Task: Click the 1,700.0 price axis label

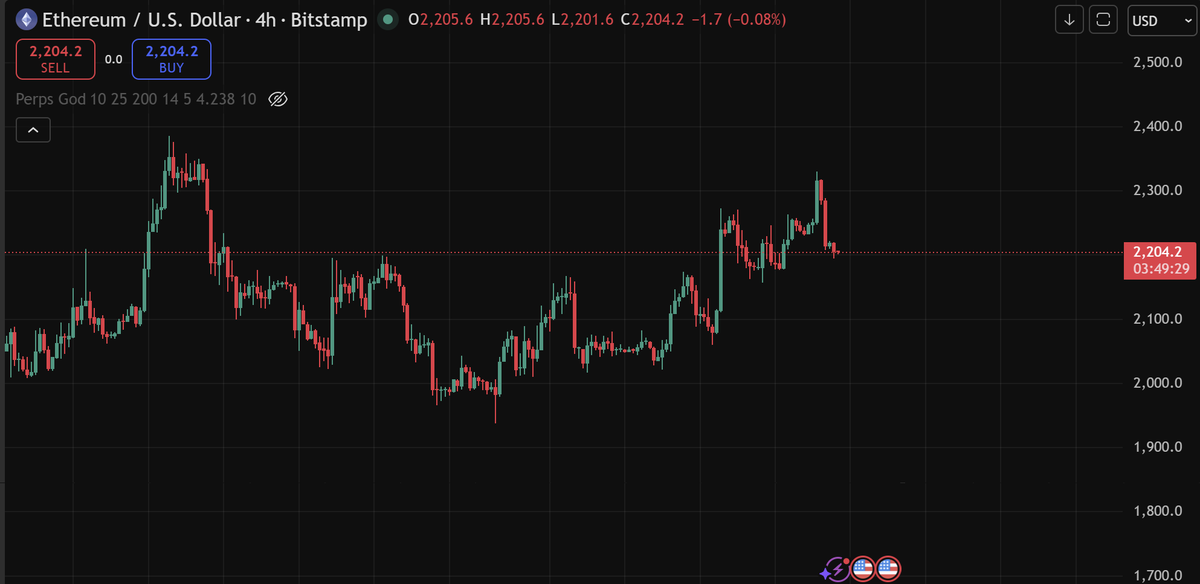Action: [1158, 575]
